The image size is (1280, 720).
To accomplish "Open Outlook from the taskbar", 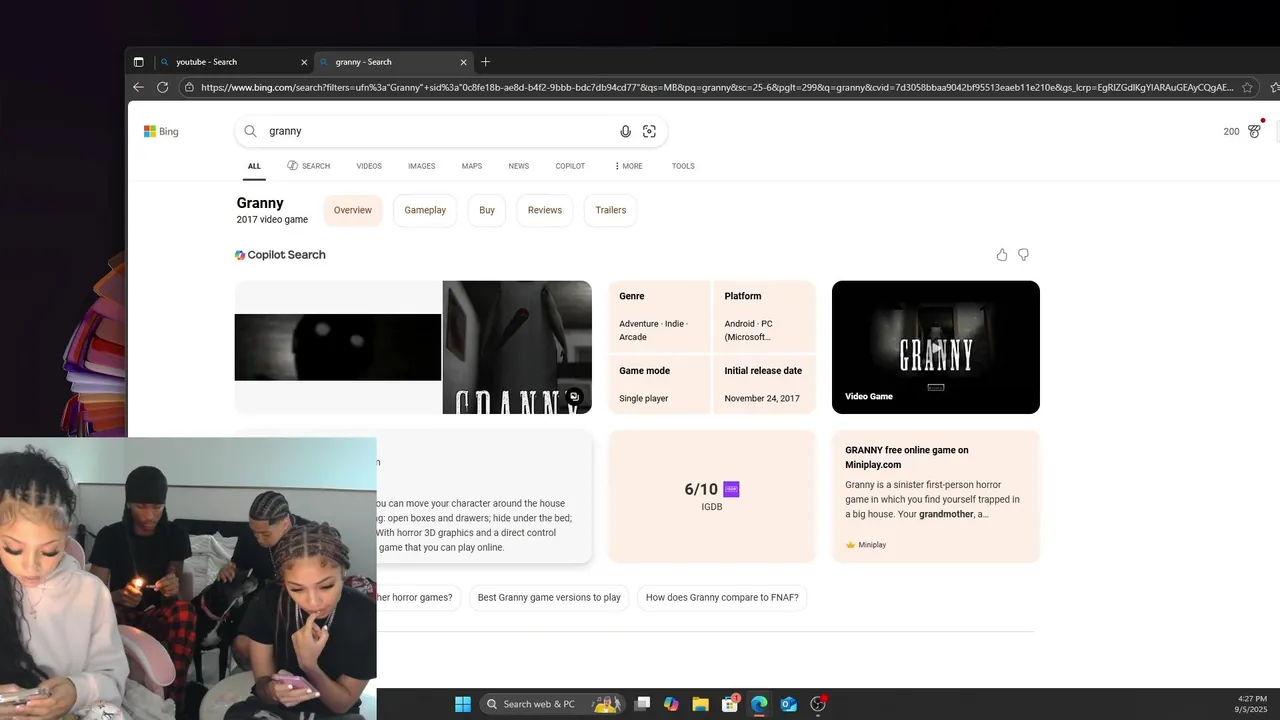I will tap(788, 704).
